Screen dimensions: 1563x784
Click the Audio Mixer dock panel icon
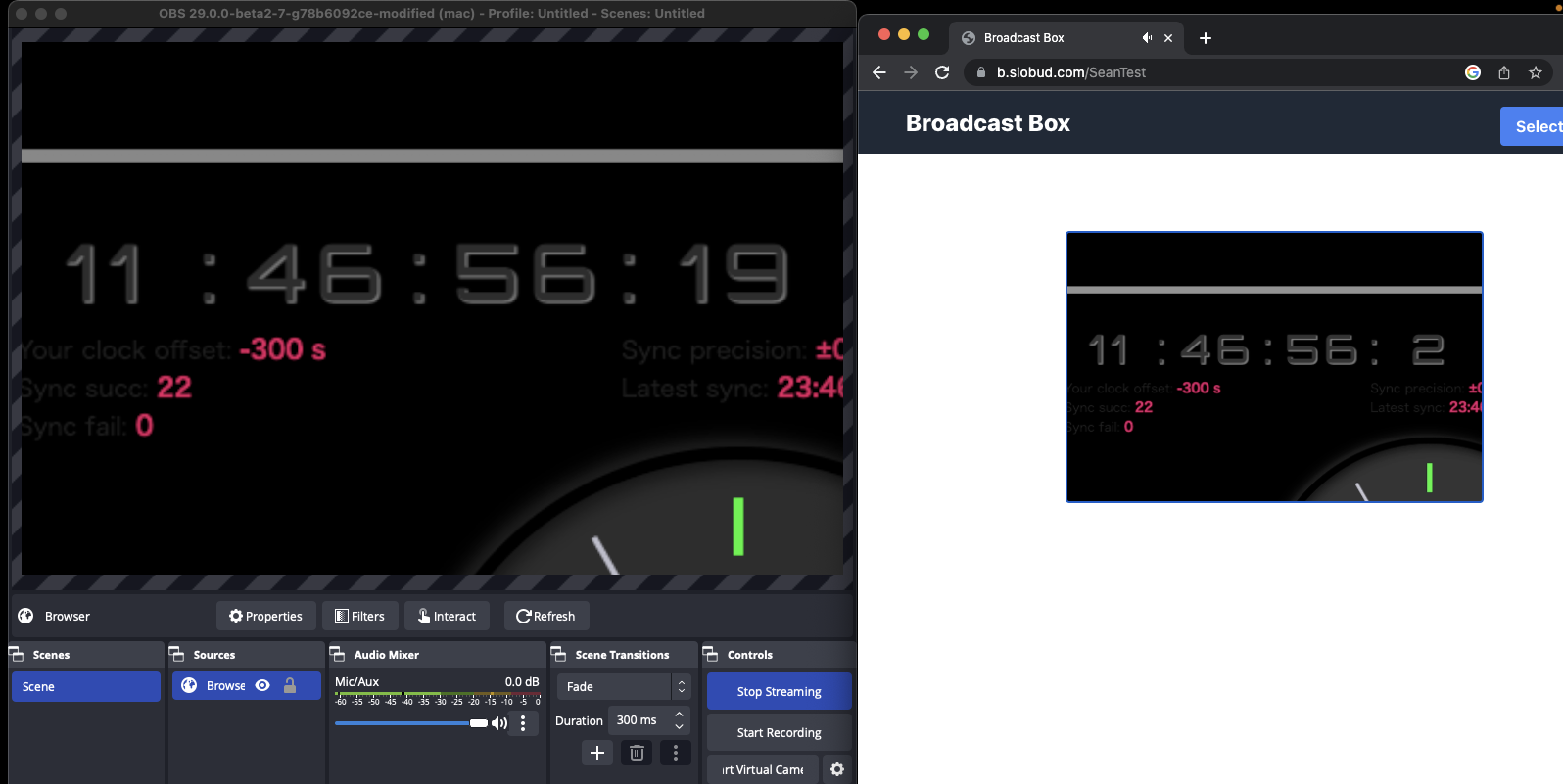338,654
